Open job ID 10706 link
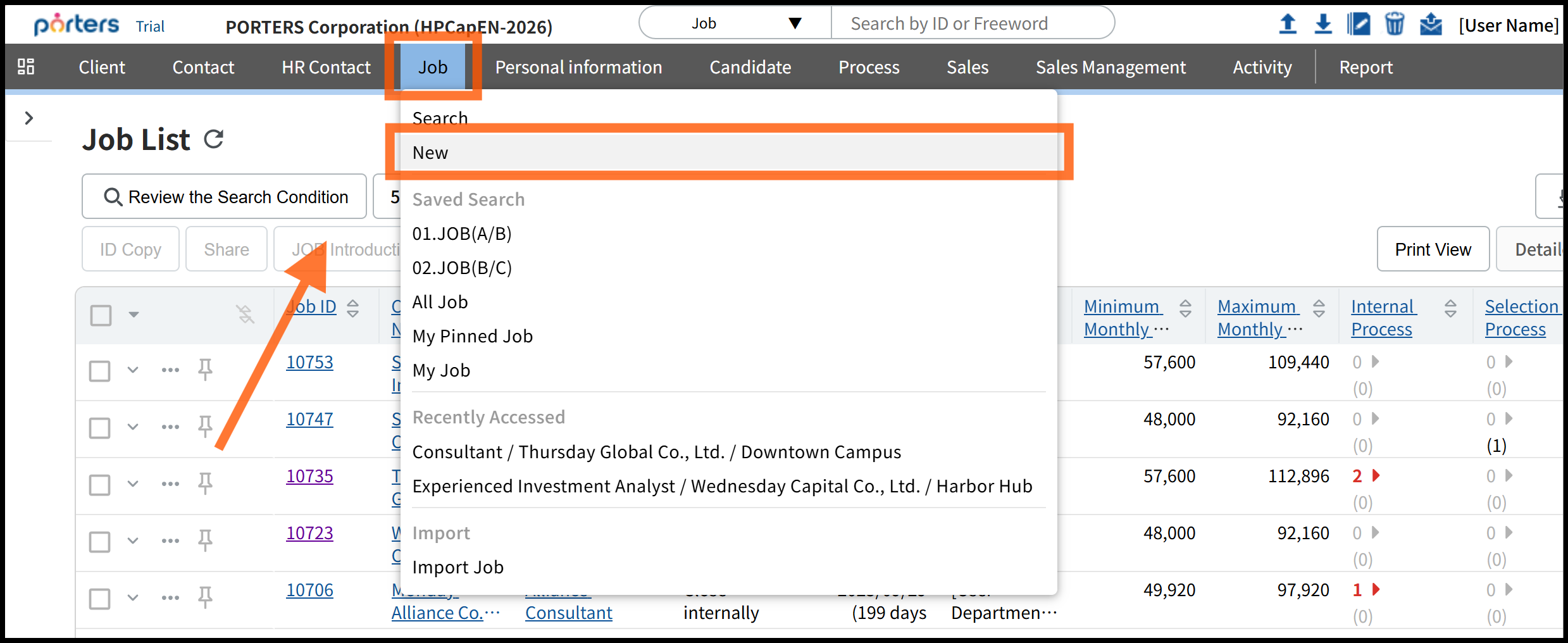 point(309,590)
